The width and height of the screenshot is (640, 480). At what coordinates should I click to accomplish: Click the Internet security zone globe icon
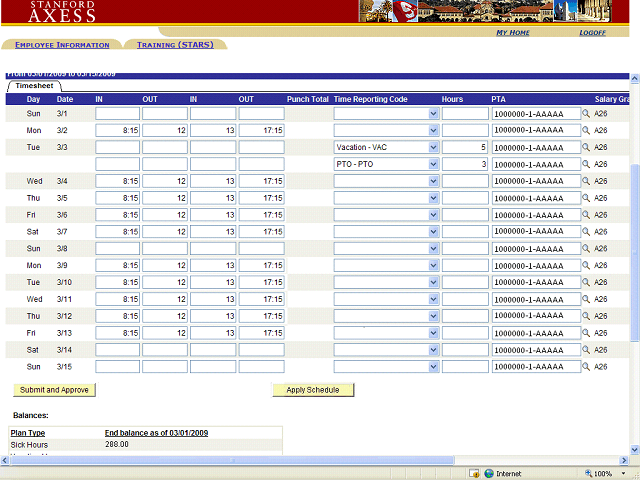coord(489,473)
